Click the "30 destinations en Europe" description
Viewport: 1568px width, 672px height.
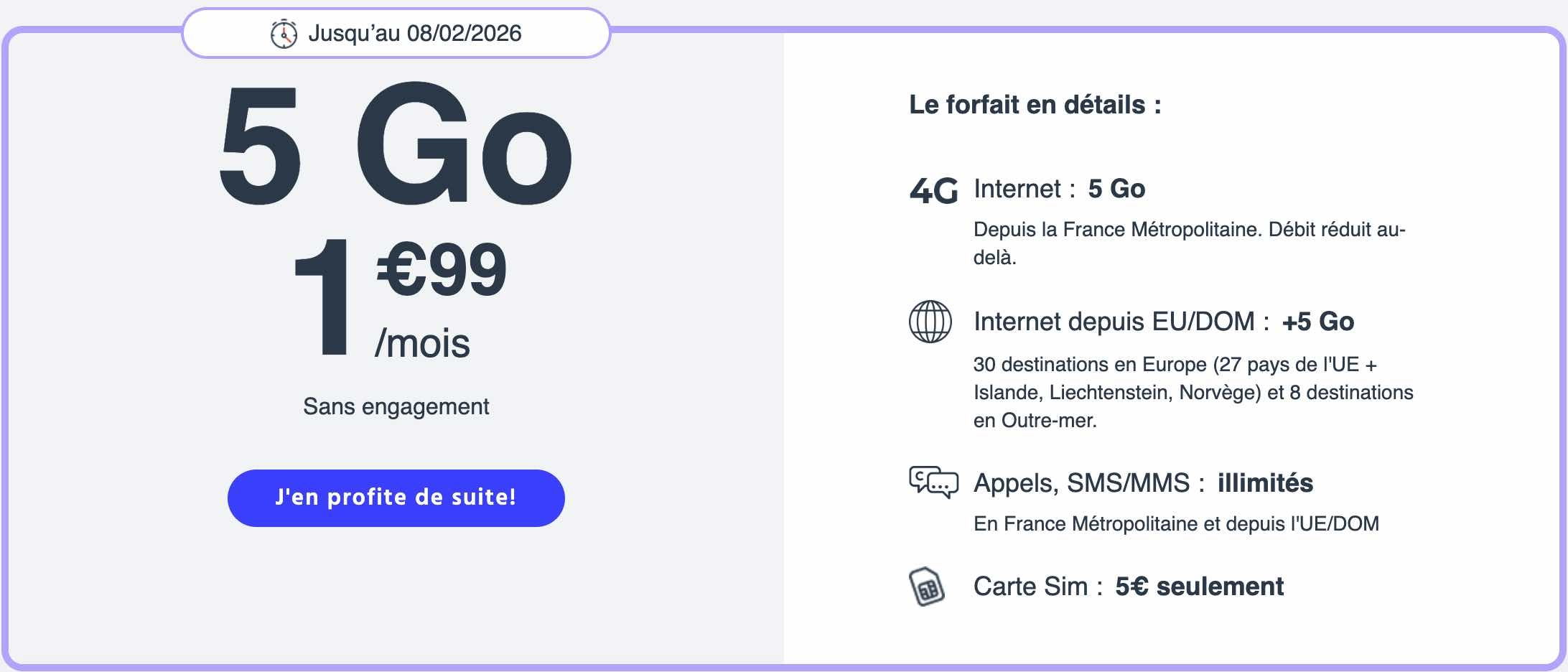(x=1192, y=392)
